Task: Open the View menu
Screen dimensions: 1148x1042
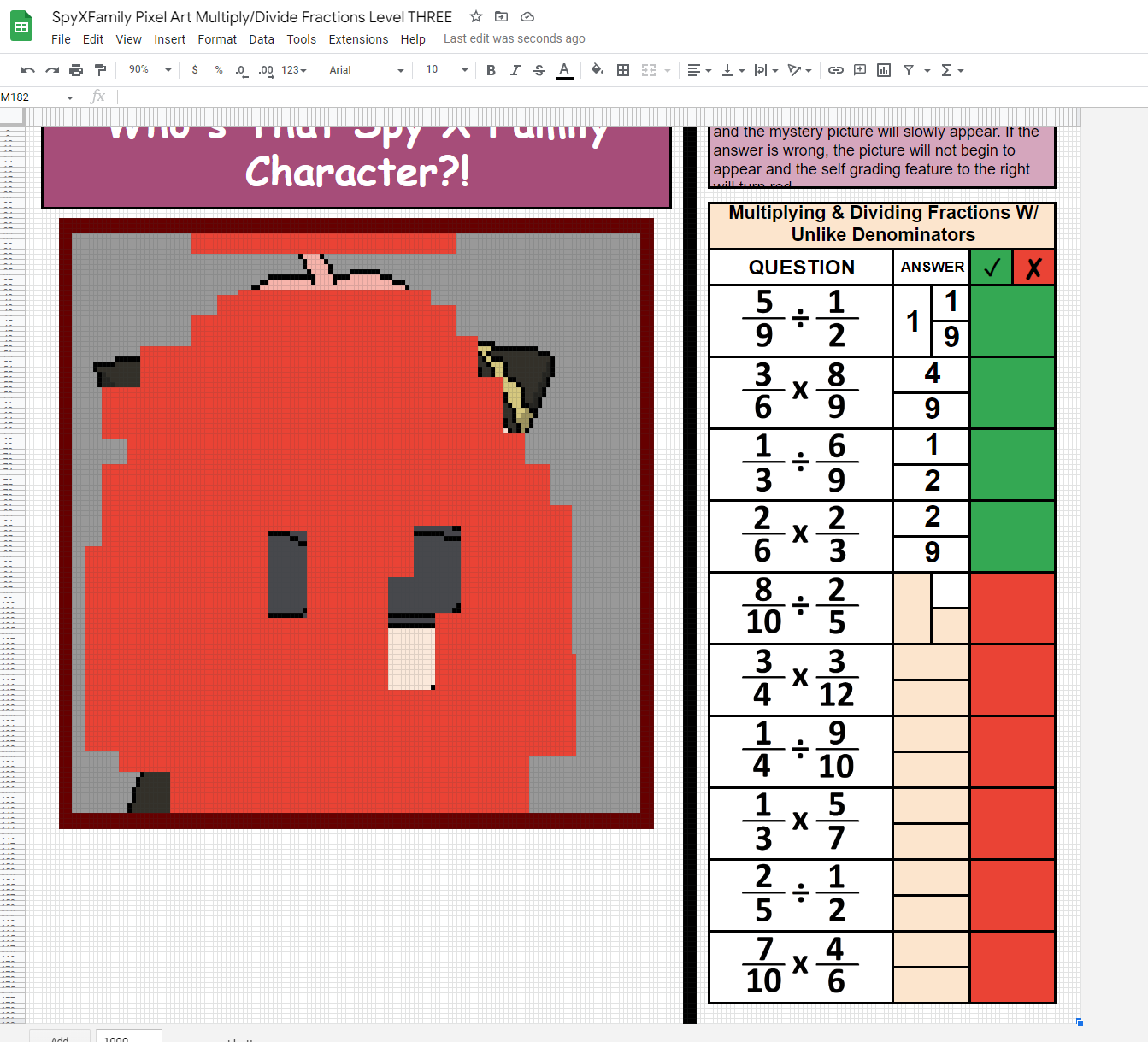Action: click(128, 39)
